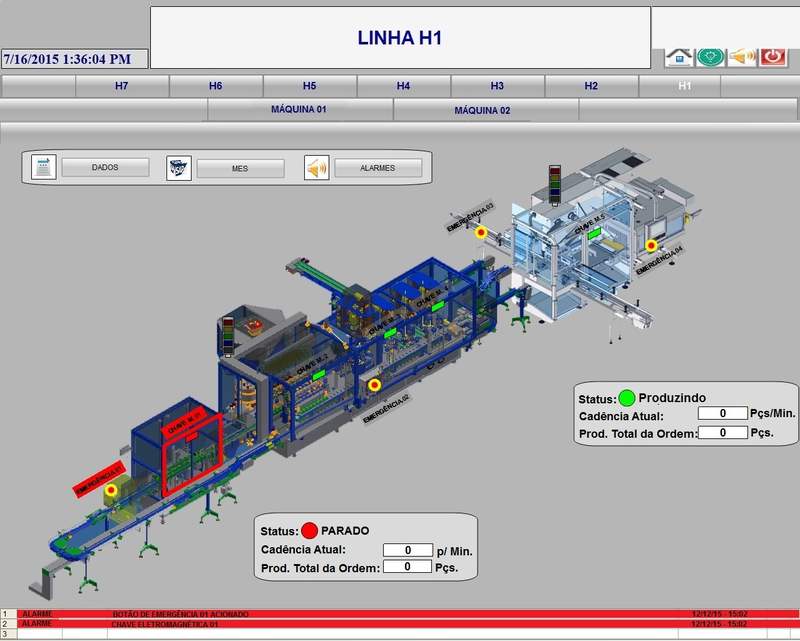Switch to line H7 tab

(122, 86)
